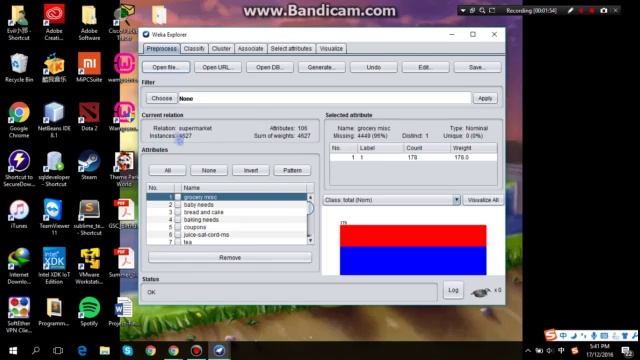Launch Dota 2 desktop shortcut
Viewport: 640px width, 360px height.
(x=89, y=113)
